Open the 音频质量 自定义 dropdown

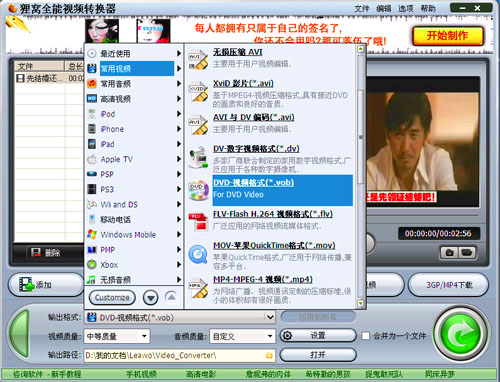(243, 336)
